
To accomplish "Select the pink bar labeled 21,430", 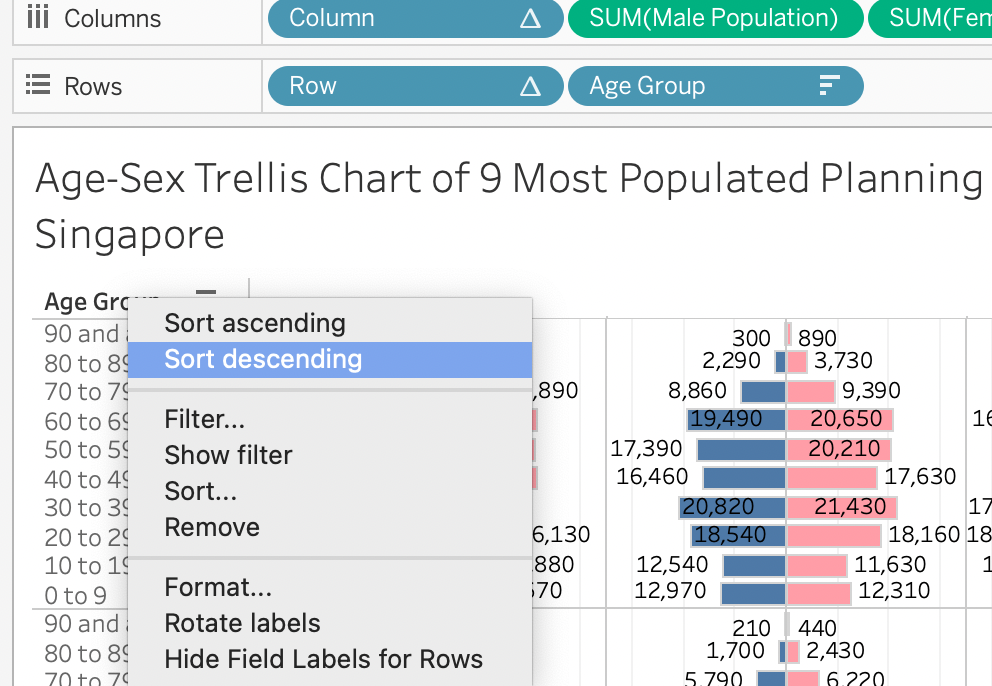I will click(x=841, y=507).
